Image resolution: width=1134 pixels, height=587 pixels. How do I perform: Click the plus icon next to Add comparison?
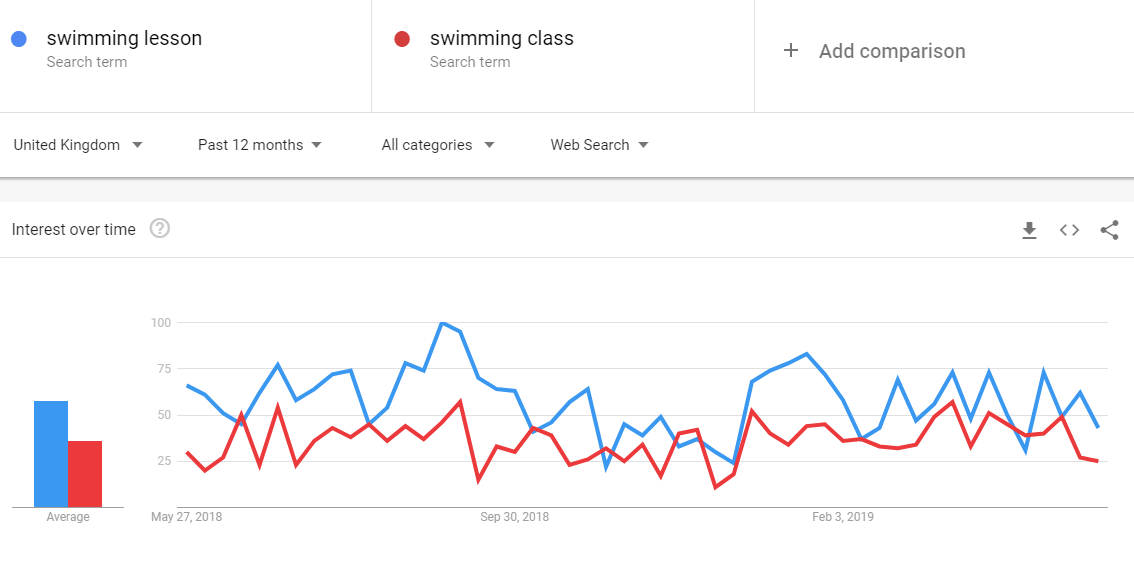[790, 51]
